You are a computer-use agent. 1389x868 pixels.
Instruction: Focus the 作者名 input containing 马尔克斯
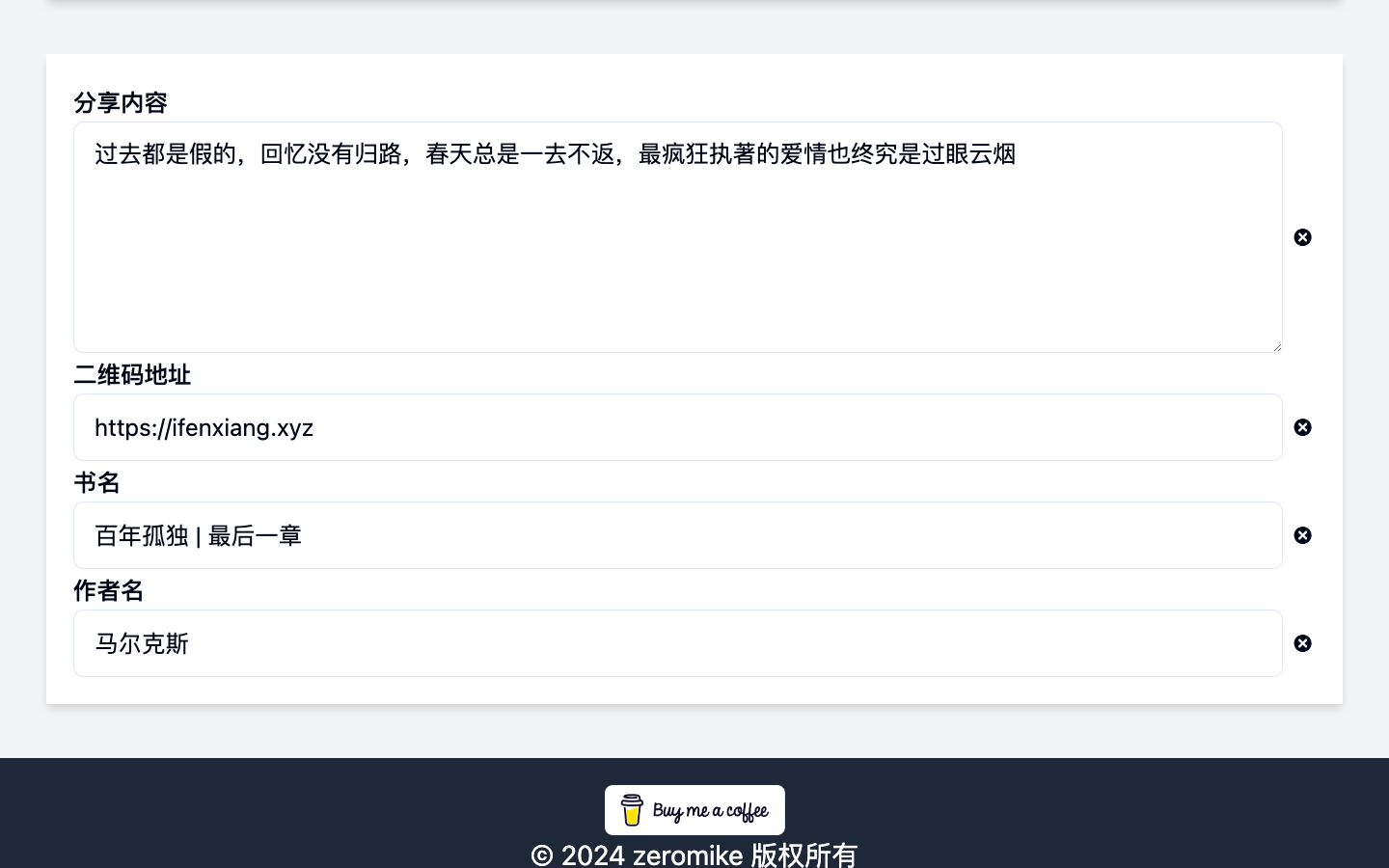[678, 643]
